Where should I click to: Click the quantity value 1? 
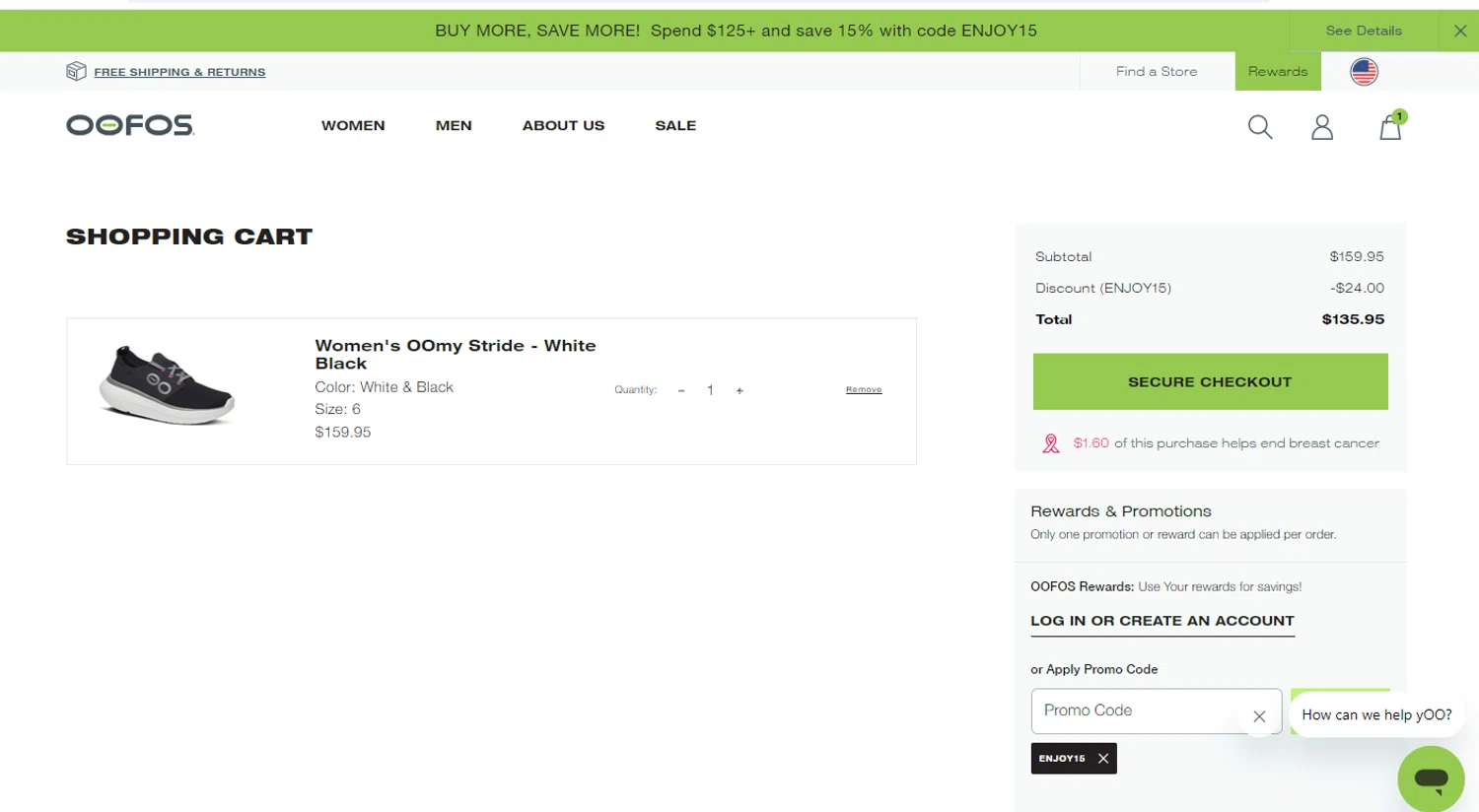pyautogui.click(x=710, y=390)
